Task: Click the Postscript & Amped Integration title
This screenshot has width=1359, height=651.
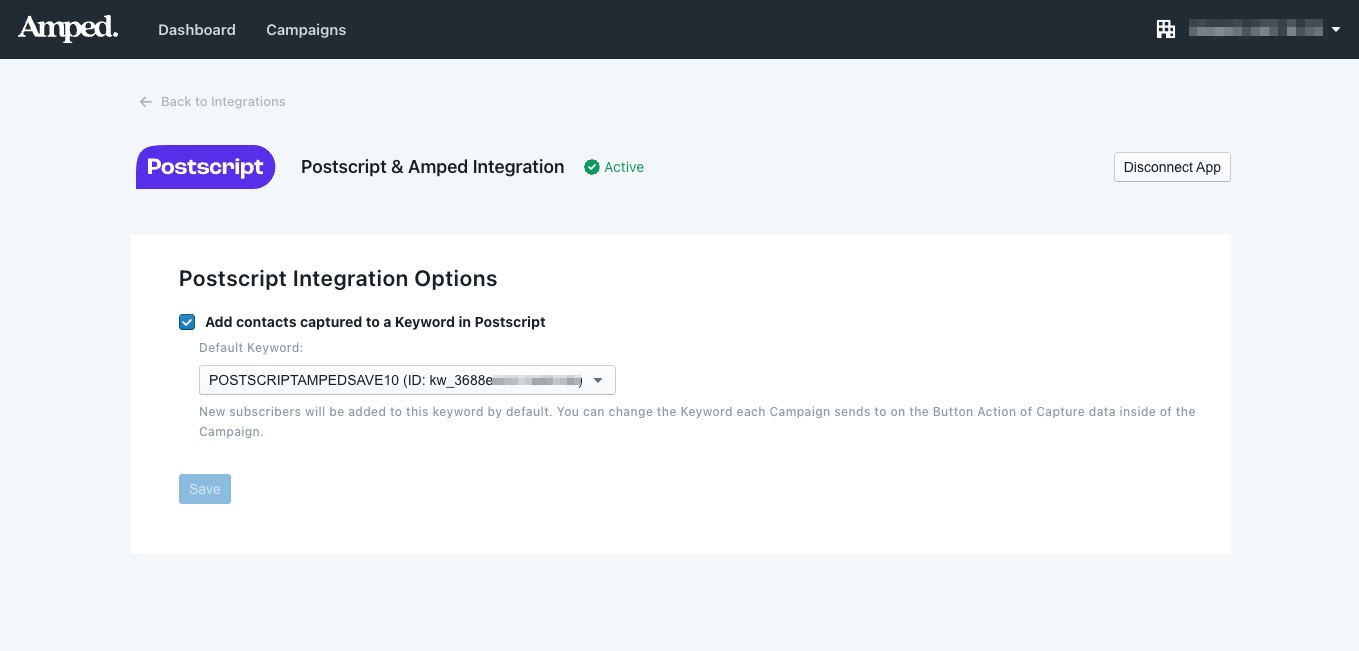Action: 433,167
